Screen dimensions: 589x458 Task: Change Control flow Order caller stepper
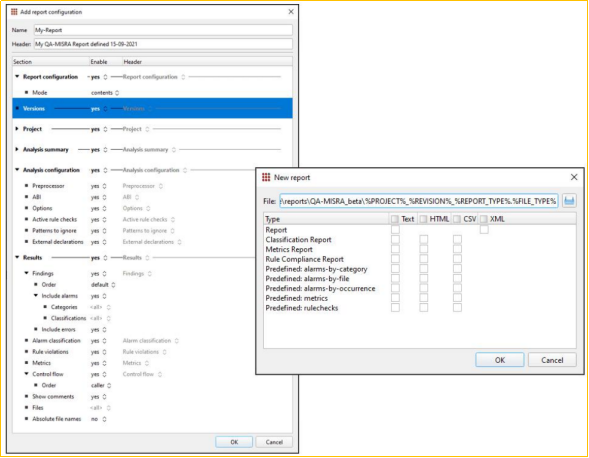pyautogui.click(x=109, y=385)
